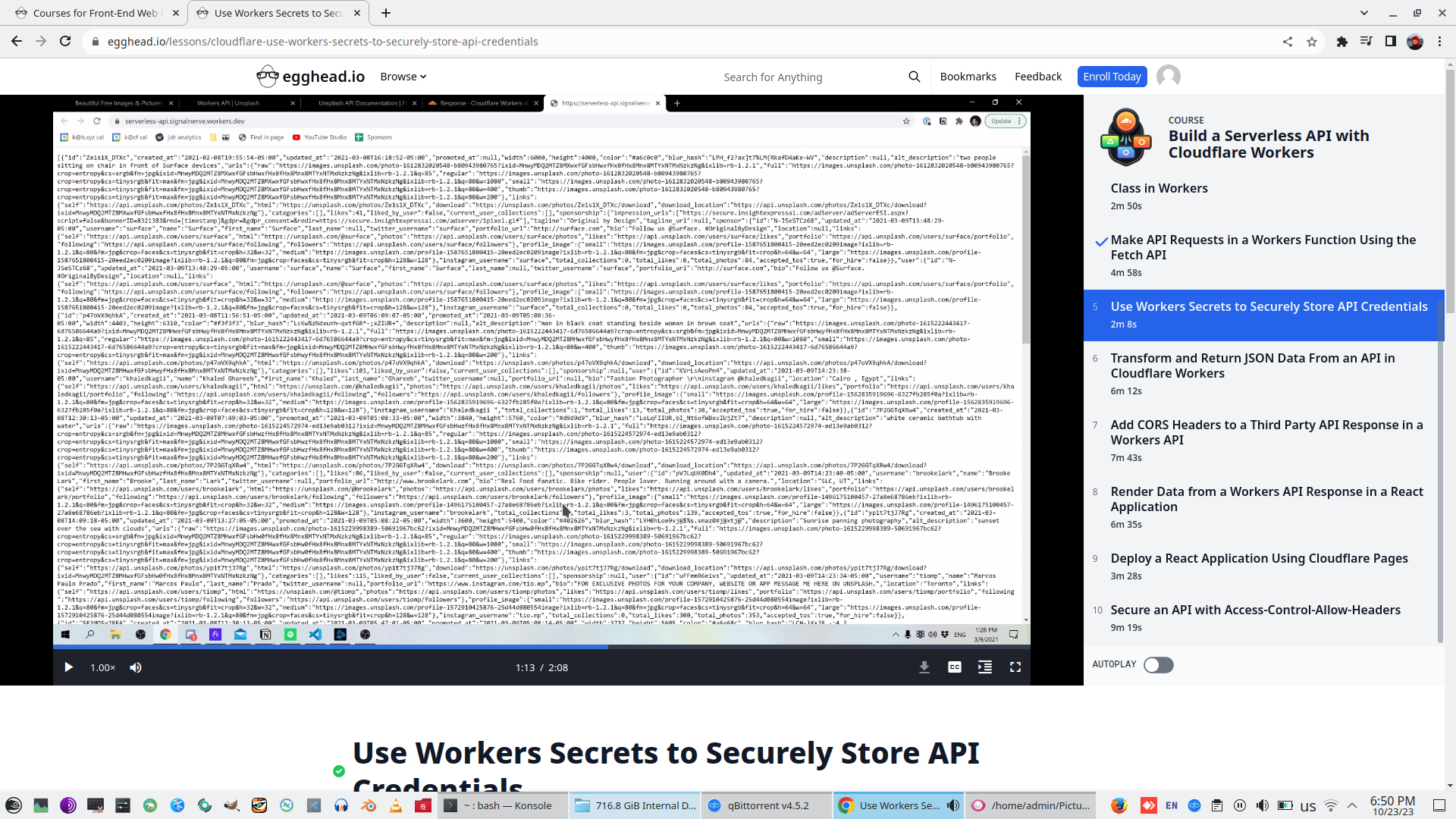This screenshot has width=1456, height=819.
Task: Download the lesson video
Action: pos(924,667)
